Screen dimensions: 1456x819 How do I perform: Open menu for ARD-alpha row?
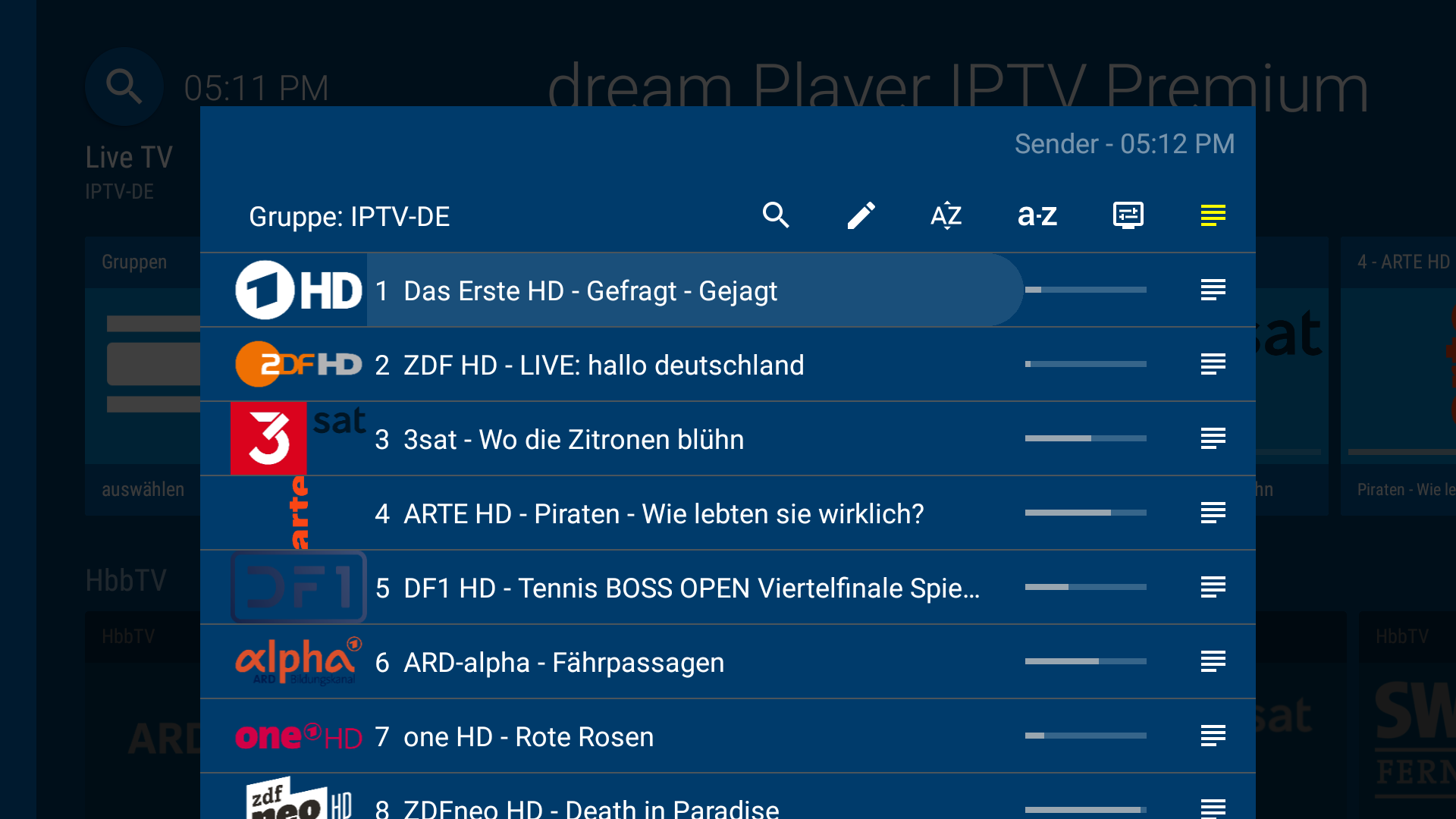pos(1213,661)
